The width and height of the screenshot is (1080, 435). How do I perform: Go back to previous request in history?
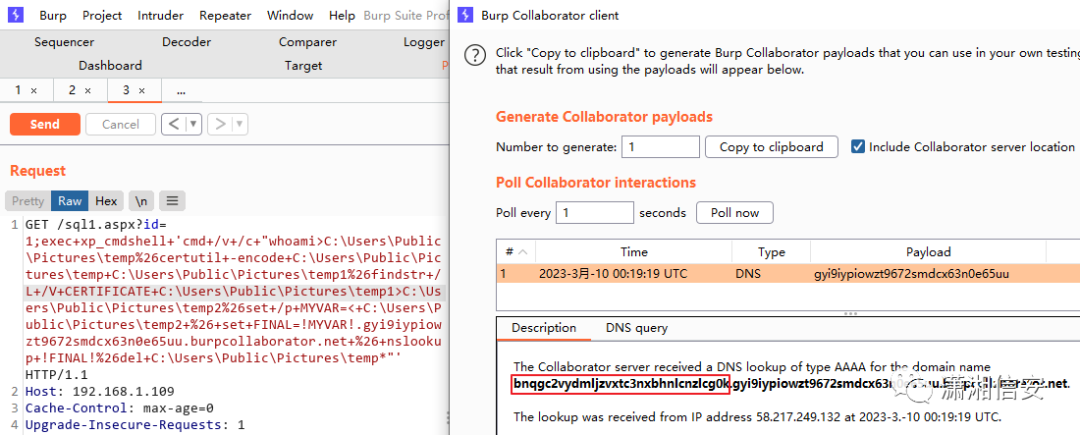(174, 125)
